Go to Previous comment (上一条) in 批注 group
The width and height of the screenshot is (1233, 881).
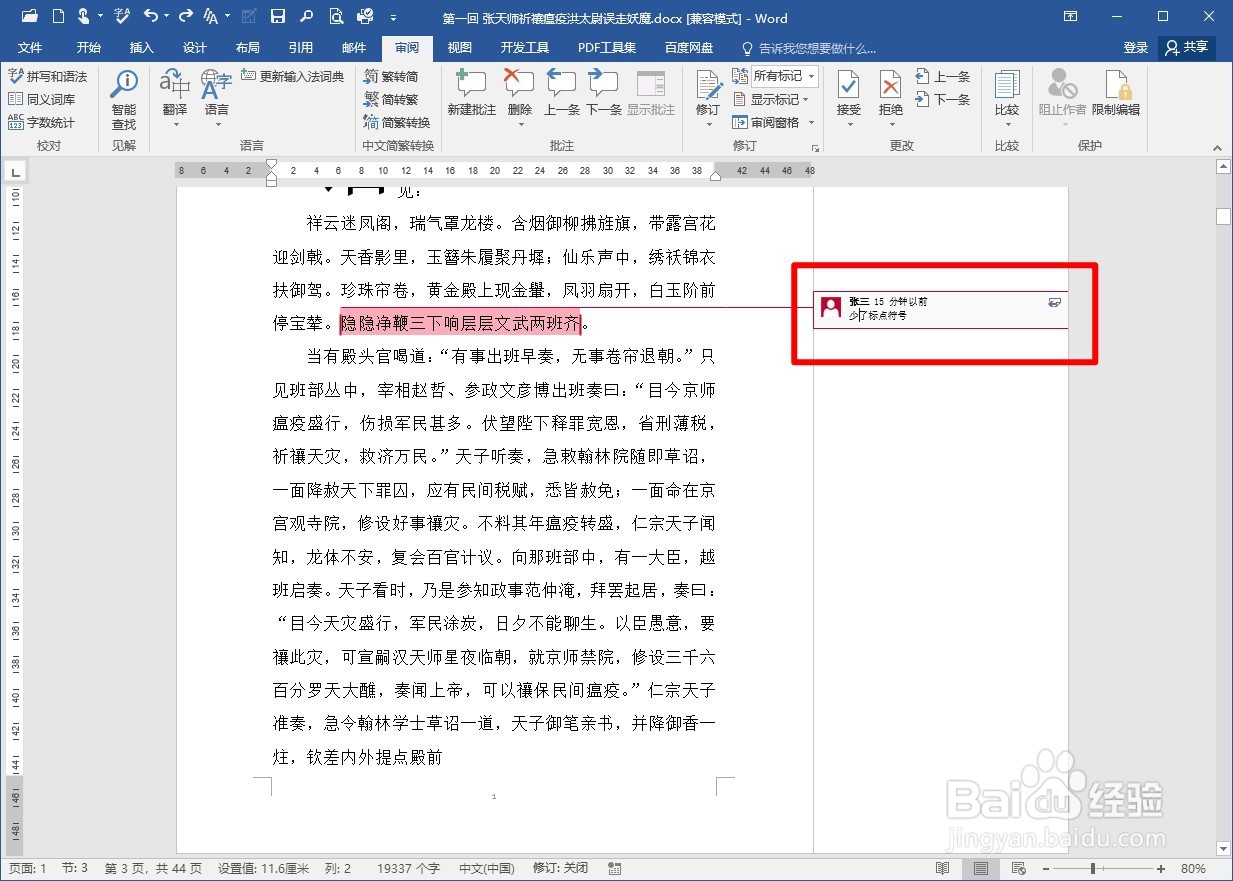(562, 93)
